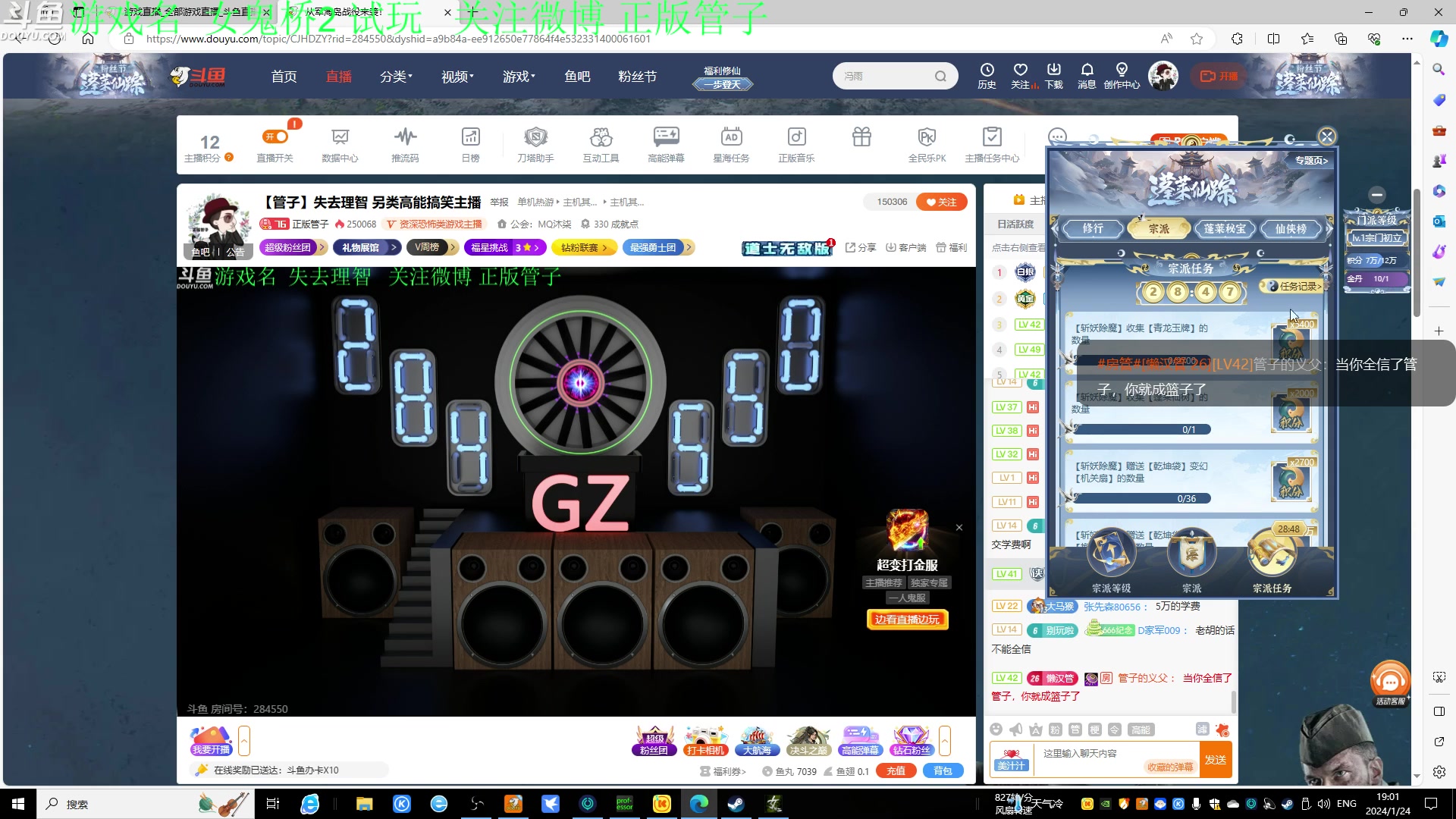Open the 消息 notifications bell
The height and width of the screenshot is (819, 1456).
click(x=1087, y=76)
